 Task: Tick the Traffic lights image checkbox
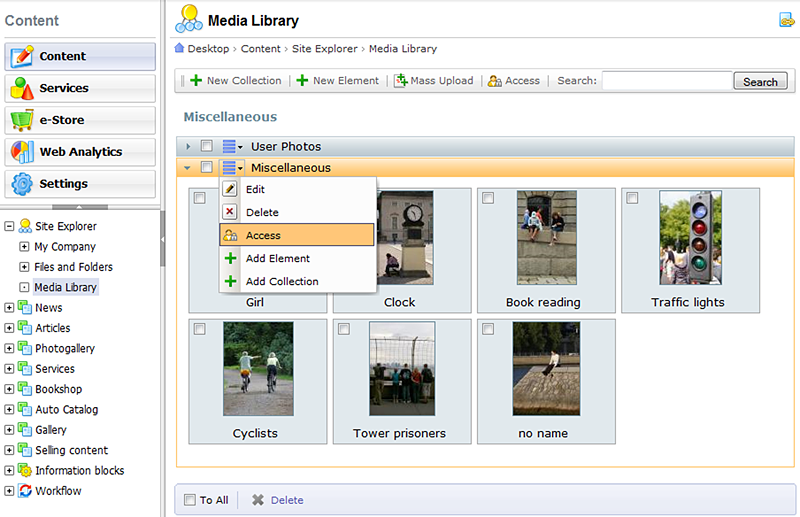(x=632, y=198)
